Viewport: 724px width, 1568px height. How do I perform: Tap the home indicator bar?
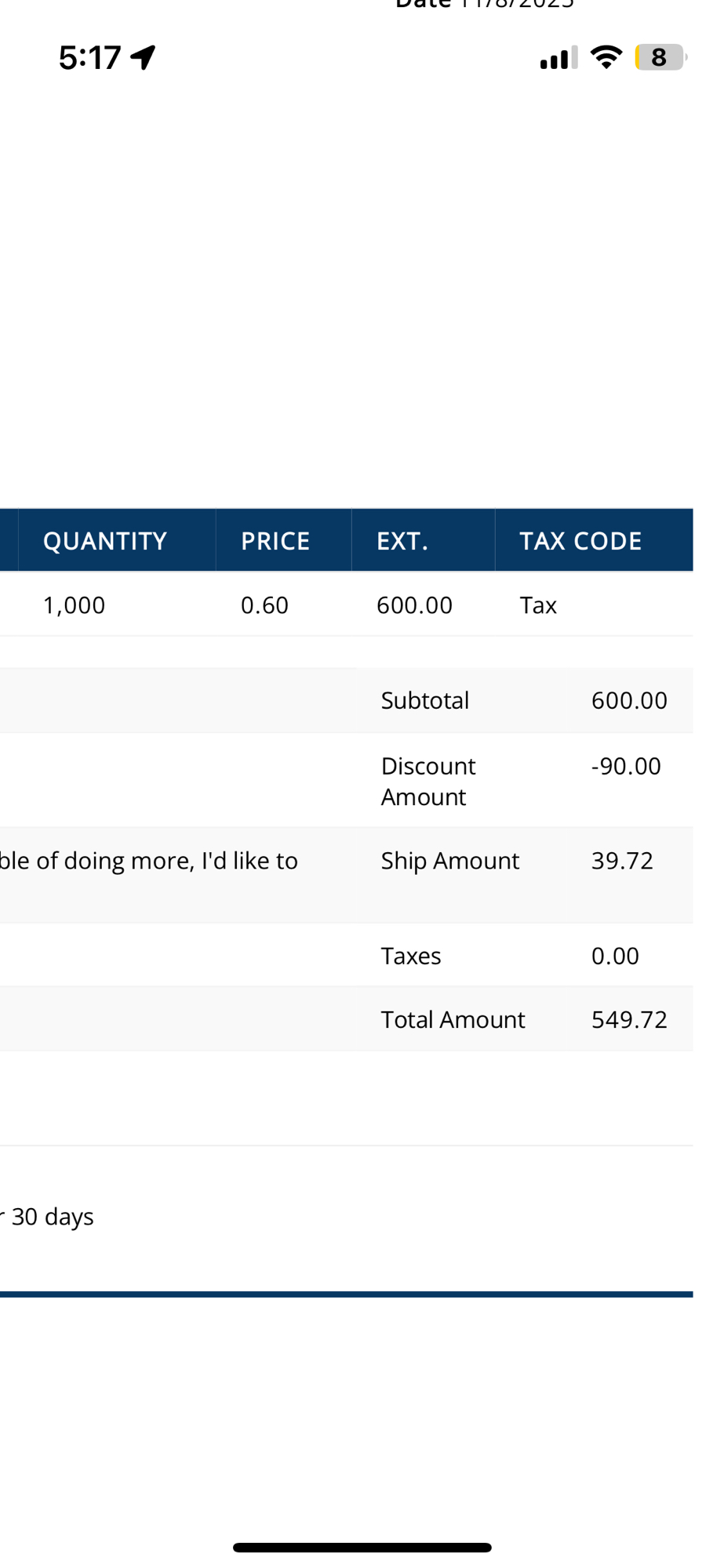362,1548
